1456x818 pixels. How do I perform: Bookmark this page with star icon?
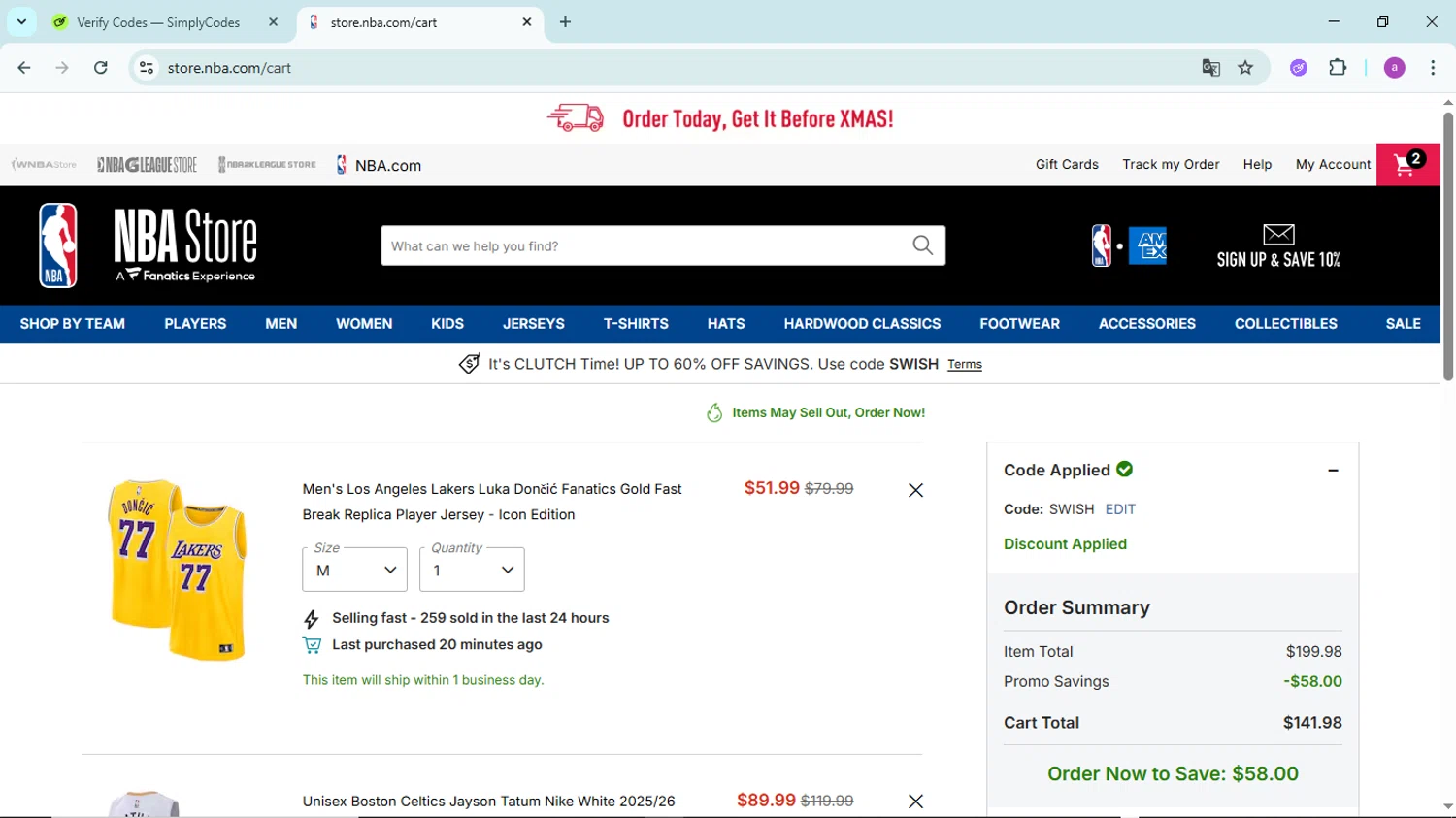(x=1245, y=68)
